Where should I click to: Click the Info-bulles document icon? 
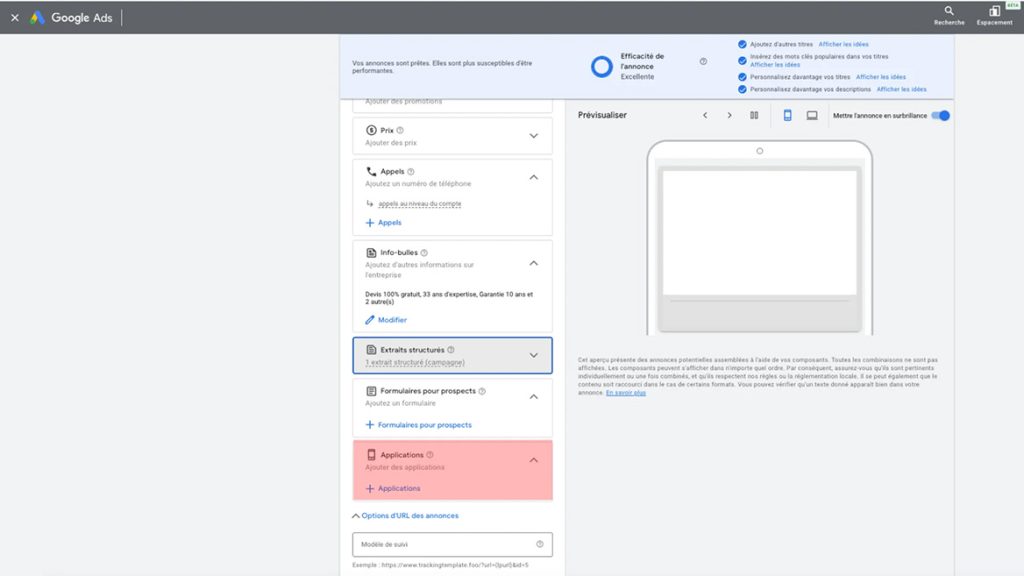[x=371, y=253]
